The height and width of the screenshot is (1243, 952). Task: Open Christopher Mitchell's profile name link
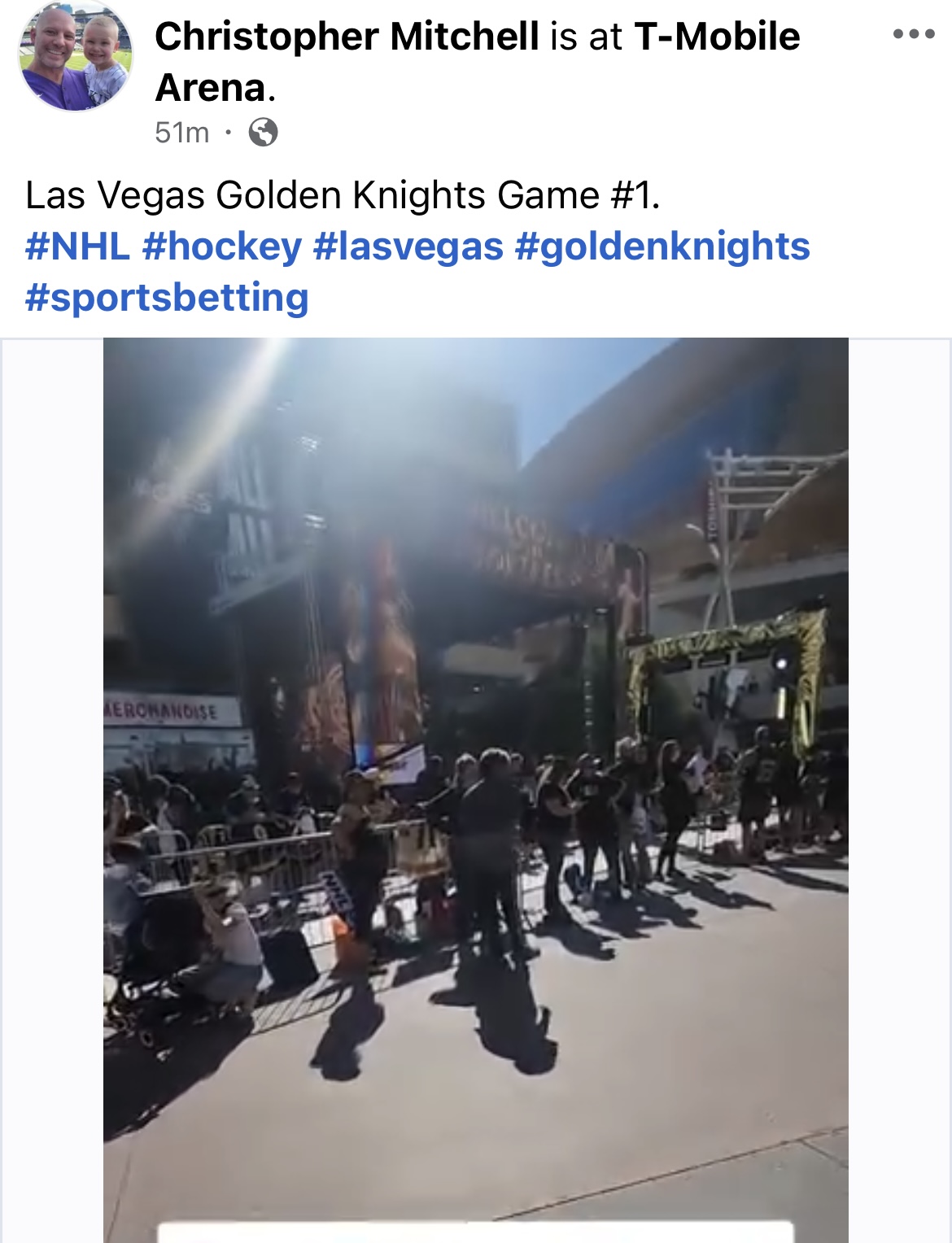point(347,37)
